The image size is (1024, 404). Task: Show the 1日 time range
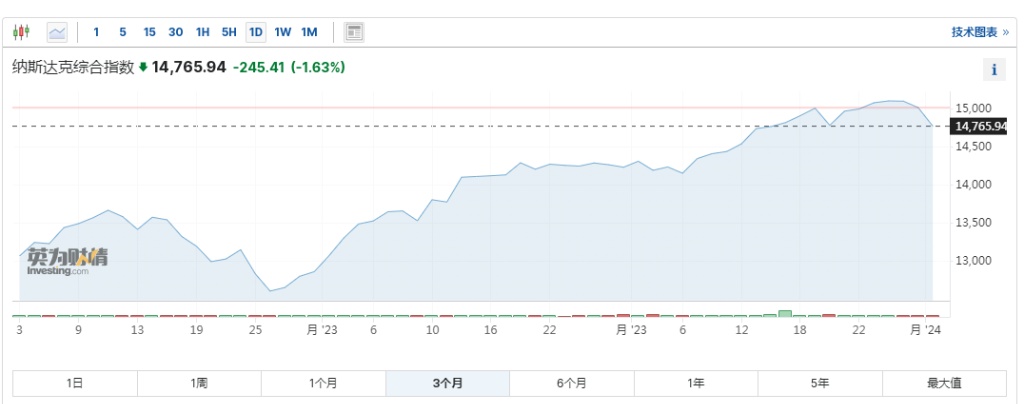(74, 383)
